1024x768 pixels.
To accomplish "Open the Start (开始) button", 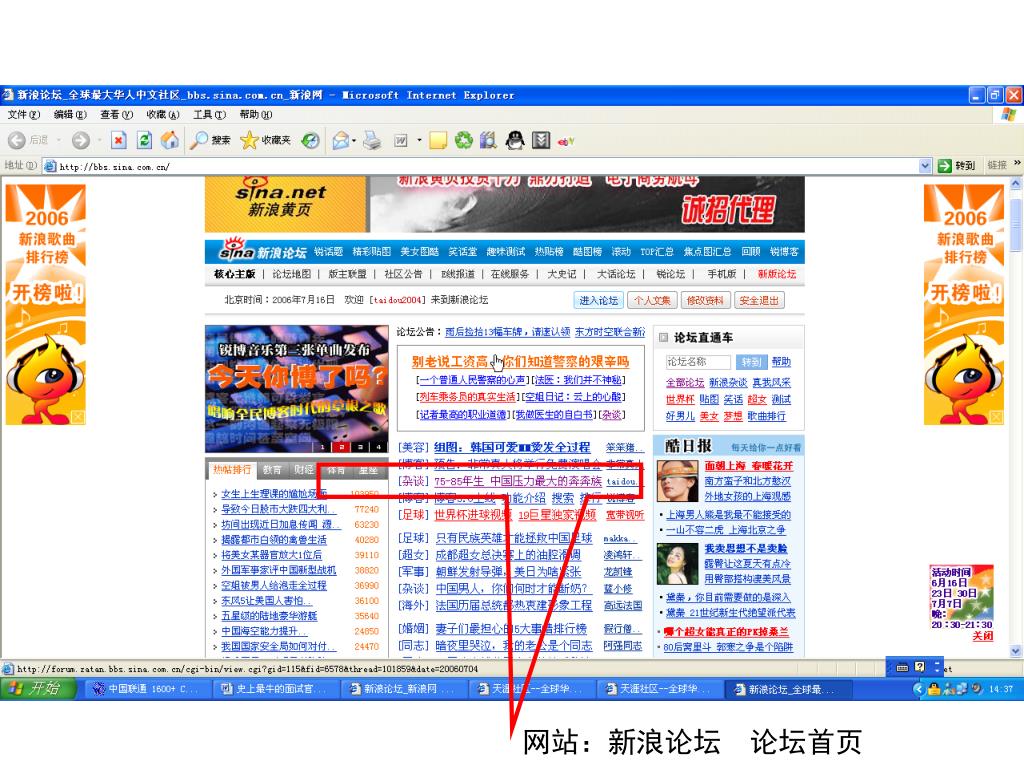I will coord(37,688).
